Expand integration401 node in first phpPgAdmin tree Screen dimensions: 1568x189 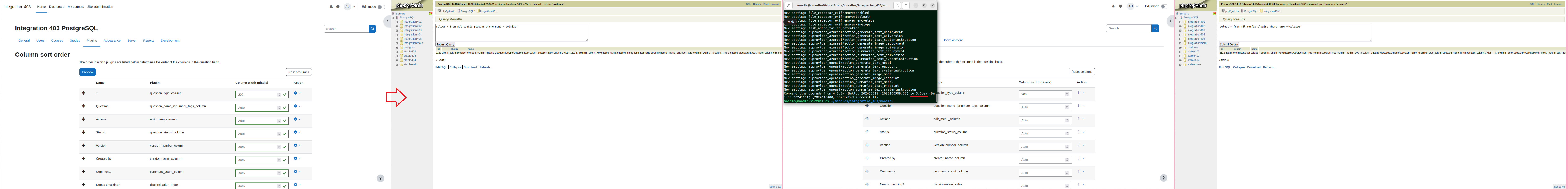click(x=397, y=22)
